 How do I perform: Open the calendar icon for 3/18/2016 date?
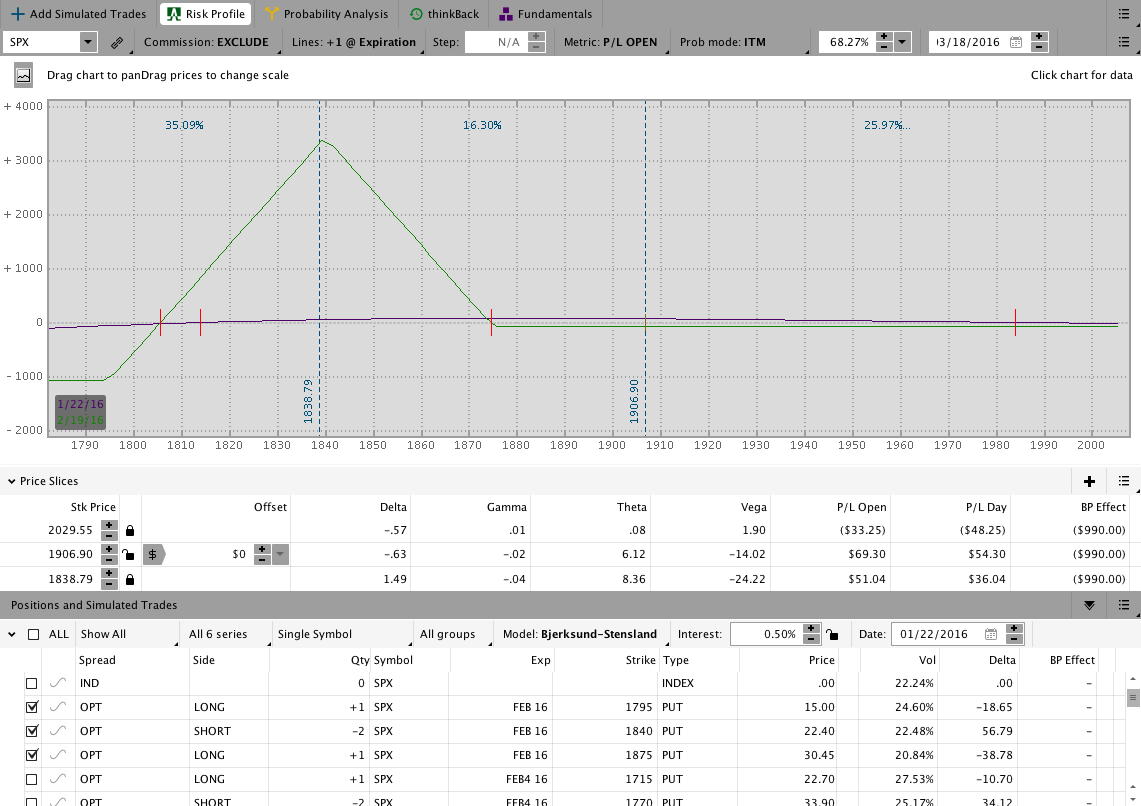(1017, 42)
